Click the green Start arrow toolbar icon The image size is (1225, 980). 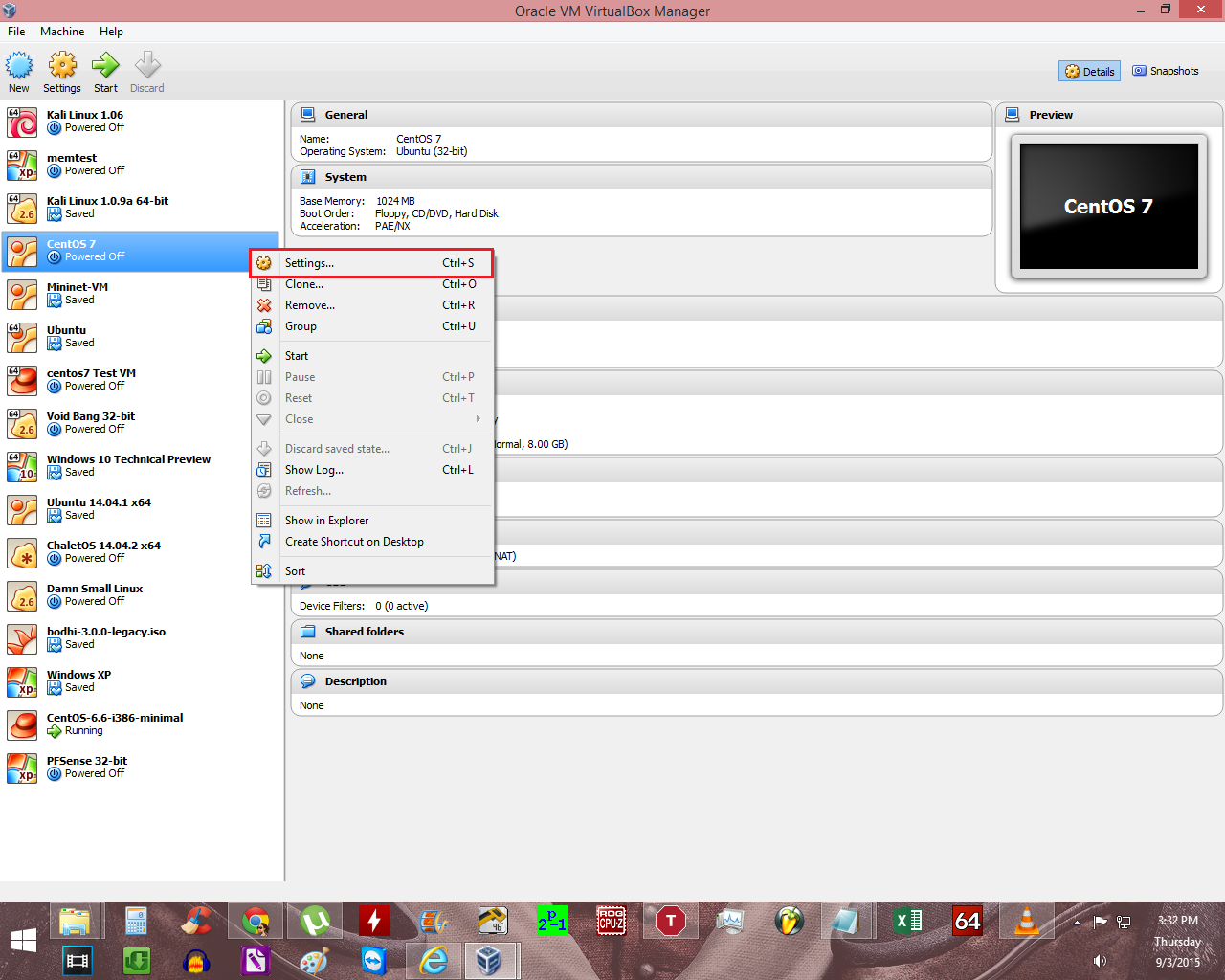pyautogui.click(x=105, y=66)
